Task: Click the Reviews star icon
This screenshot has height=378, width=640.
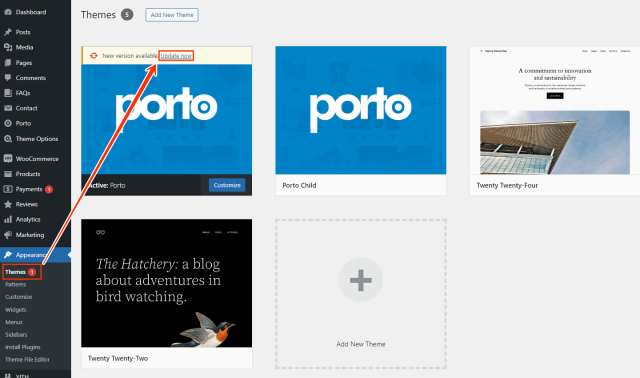Action: (x=8, y=204)
